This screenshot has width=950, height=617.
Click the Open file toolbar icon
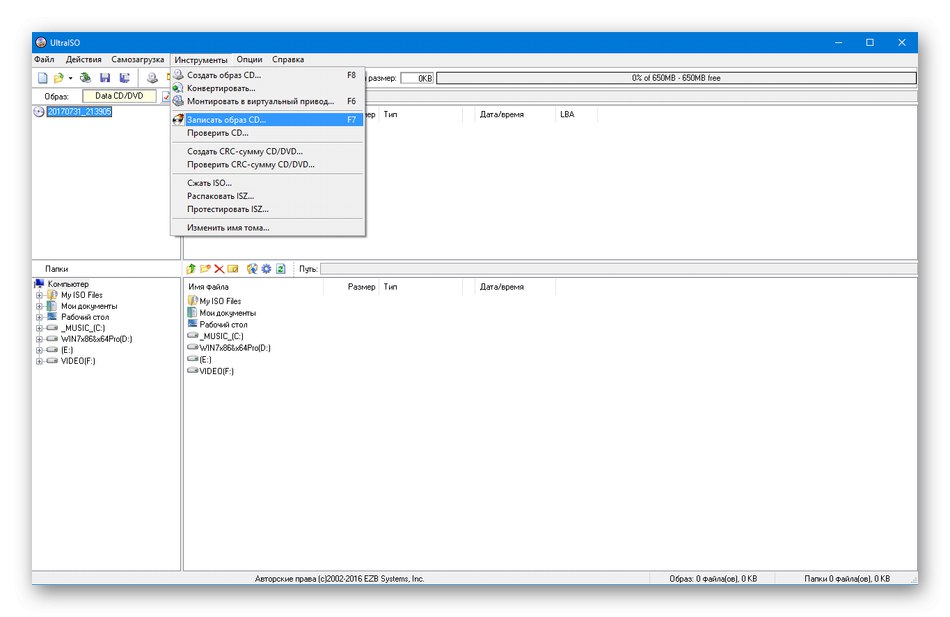[58, 78]
